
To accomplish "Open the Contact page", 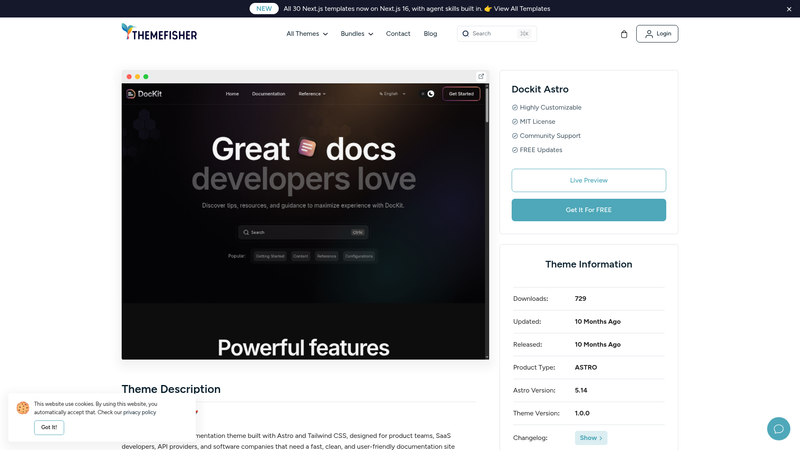I will (398, 34).
